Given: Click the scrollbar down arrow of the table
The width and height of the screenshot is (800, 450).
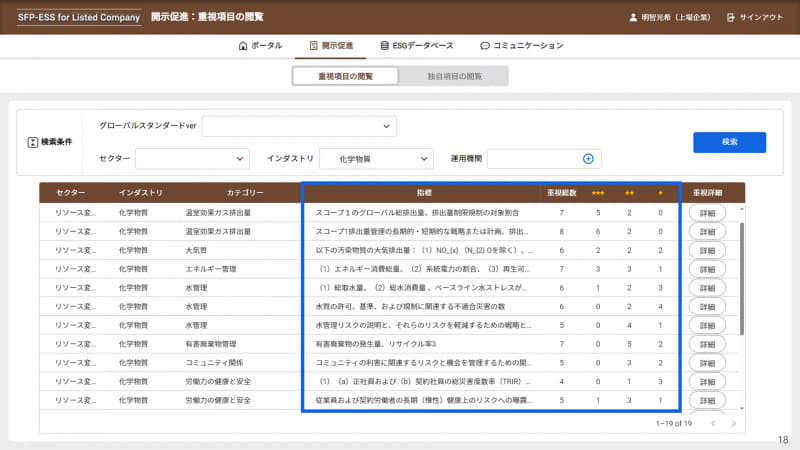Looking at the screenshot, I should 741,408.
